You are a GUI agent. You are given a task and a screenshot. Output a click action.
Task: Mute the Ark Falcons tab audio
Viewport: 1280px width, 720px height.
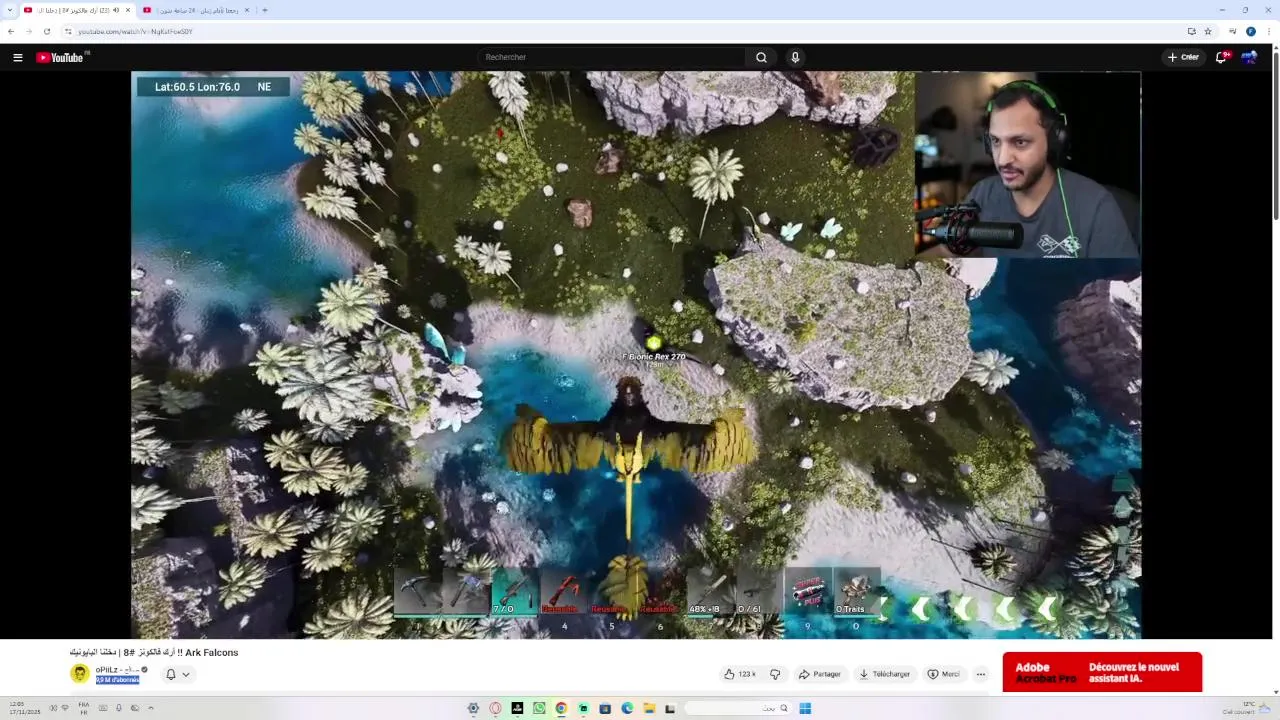[x=115, y=10]
